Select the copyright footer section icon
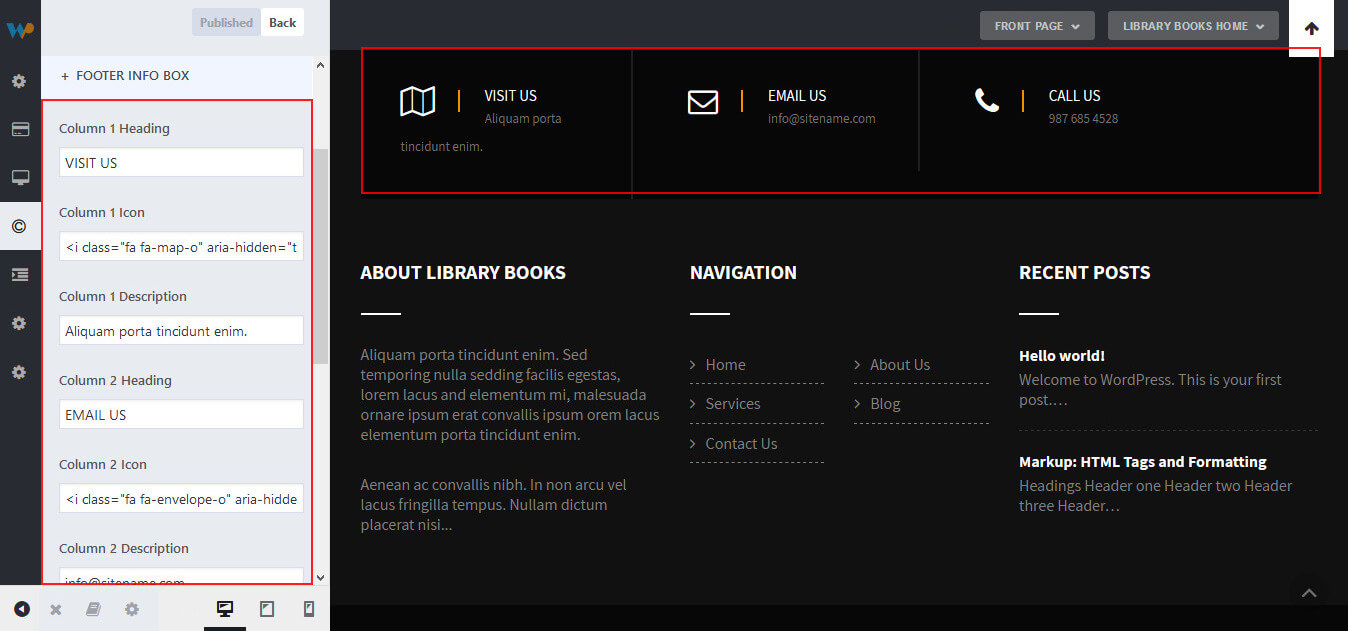The width and height of the screenshot is (1348, 631). click(19, 226)
